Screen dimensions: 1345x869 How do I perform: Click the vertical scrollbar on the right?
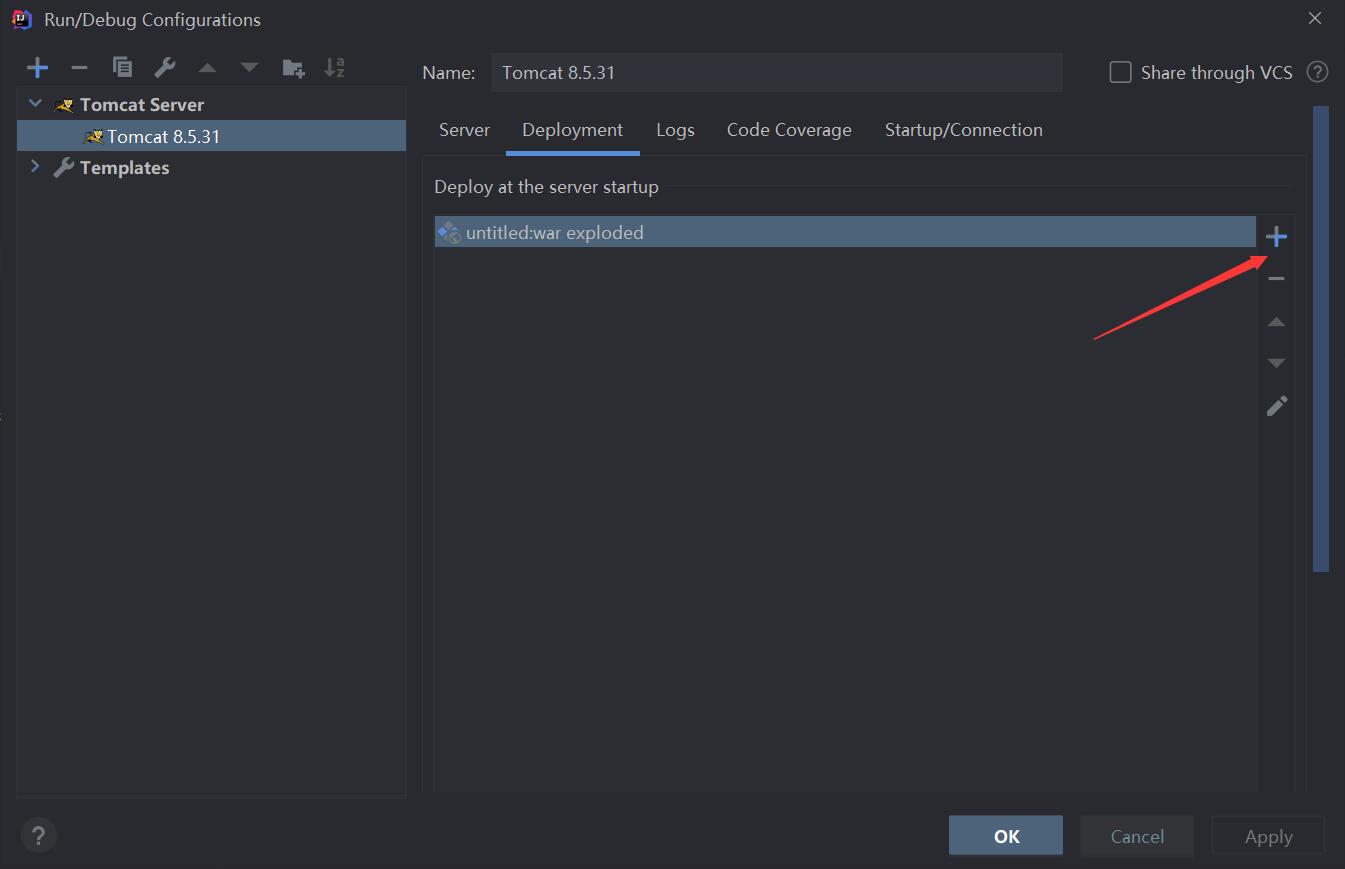[1320, 339]
